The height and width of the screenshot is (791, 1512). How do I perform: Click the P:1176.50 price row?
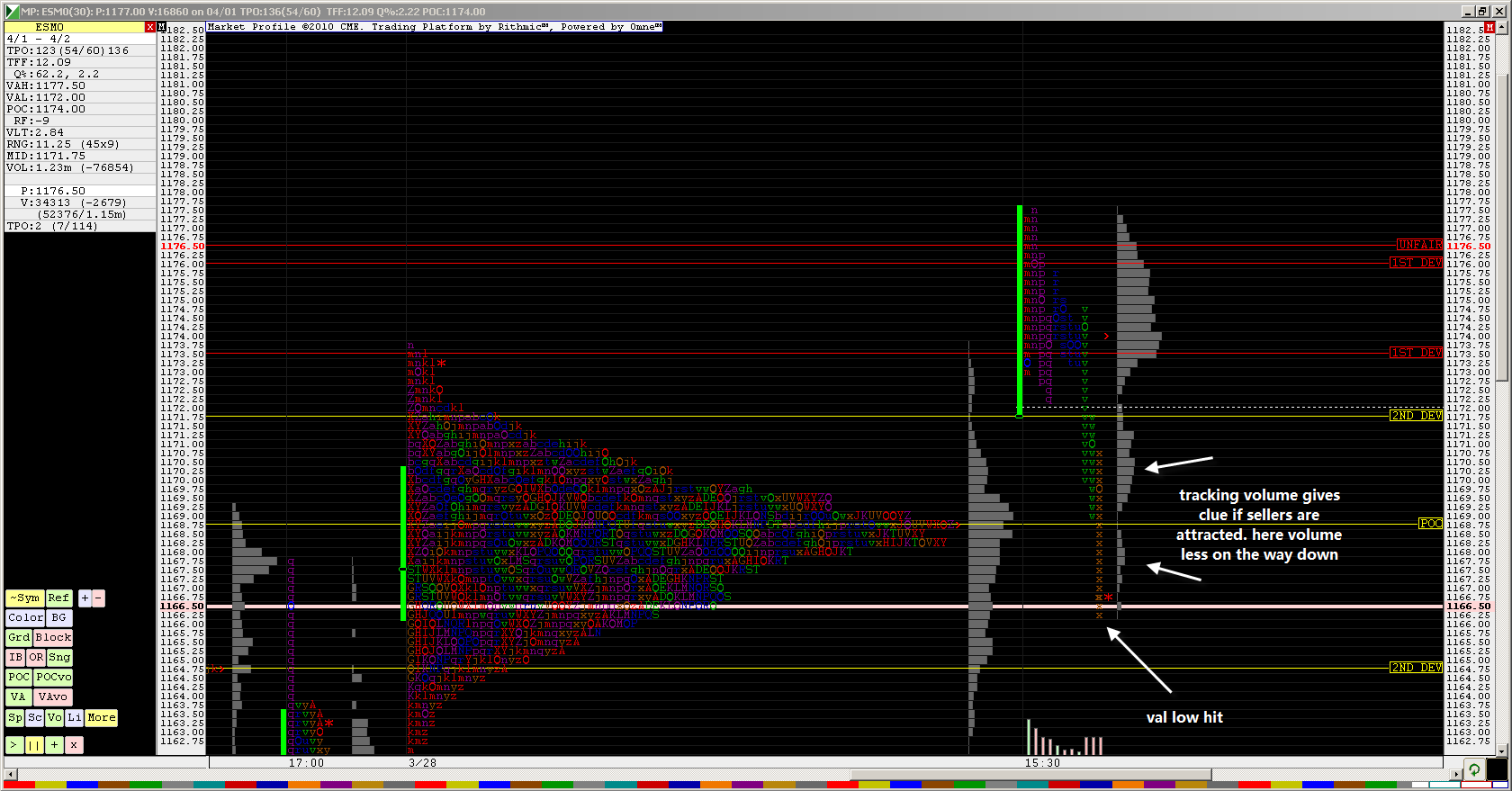click(80, 191)
